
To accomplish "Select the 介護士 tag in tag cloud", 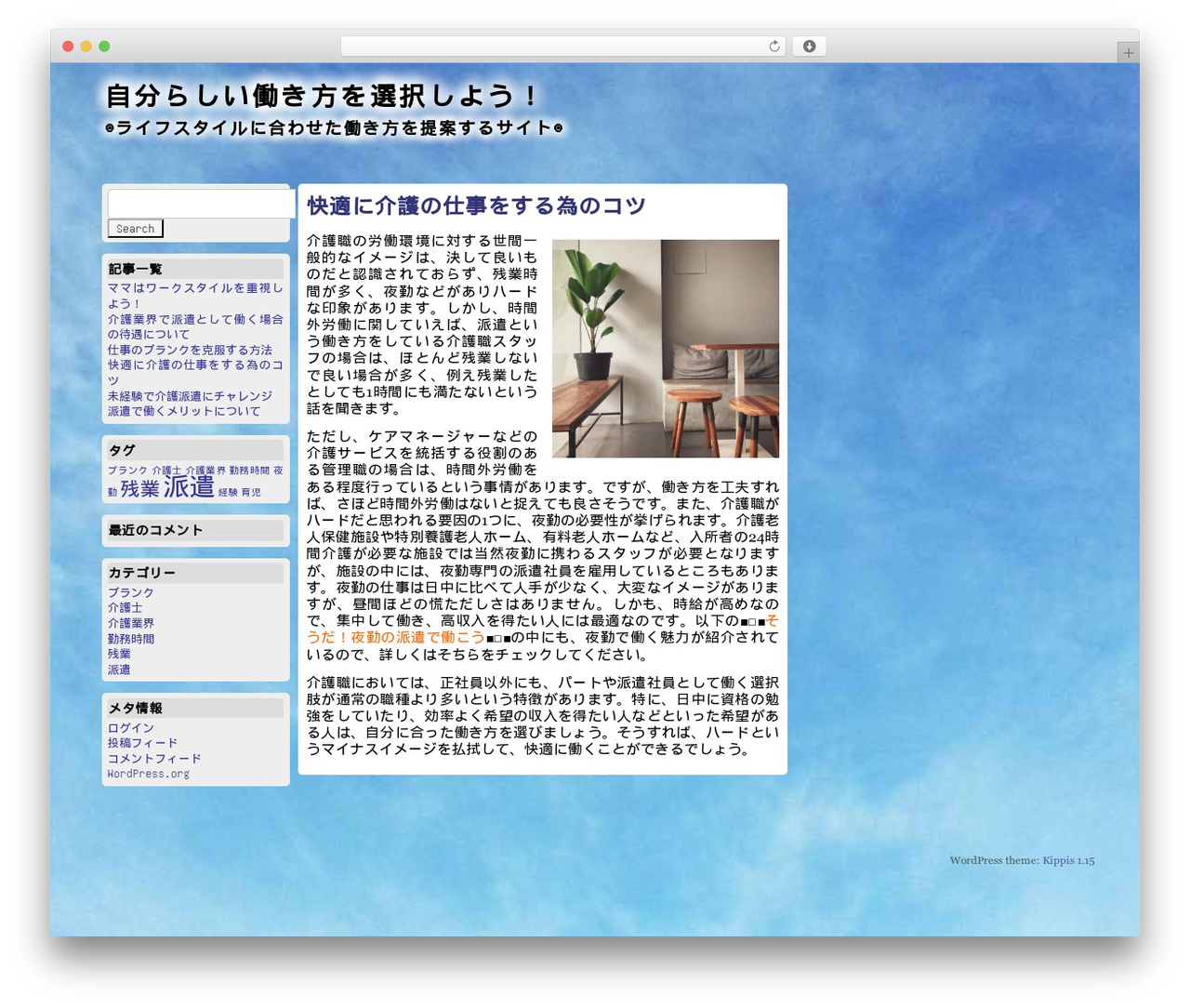I will point(166,471).
